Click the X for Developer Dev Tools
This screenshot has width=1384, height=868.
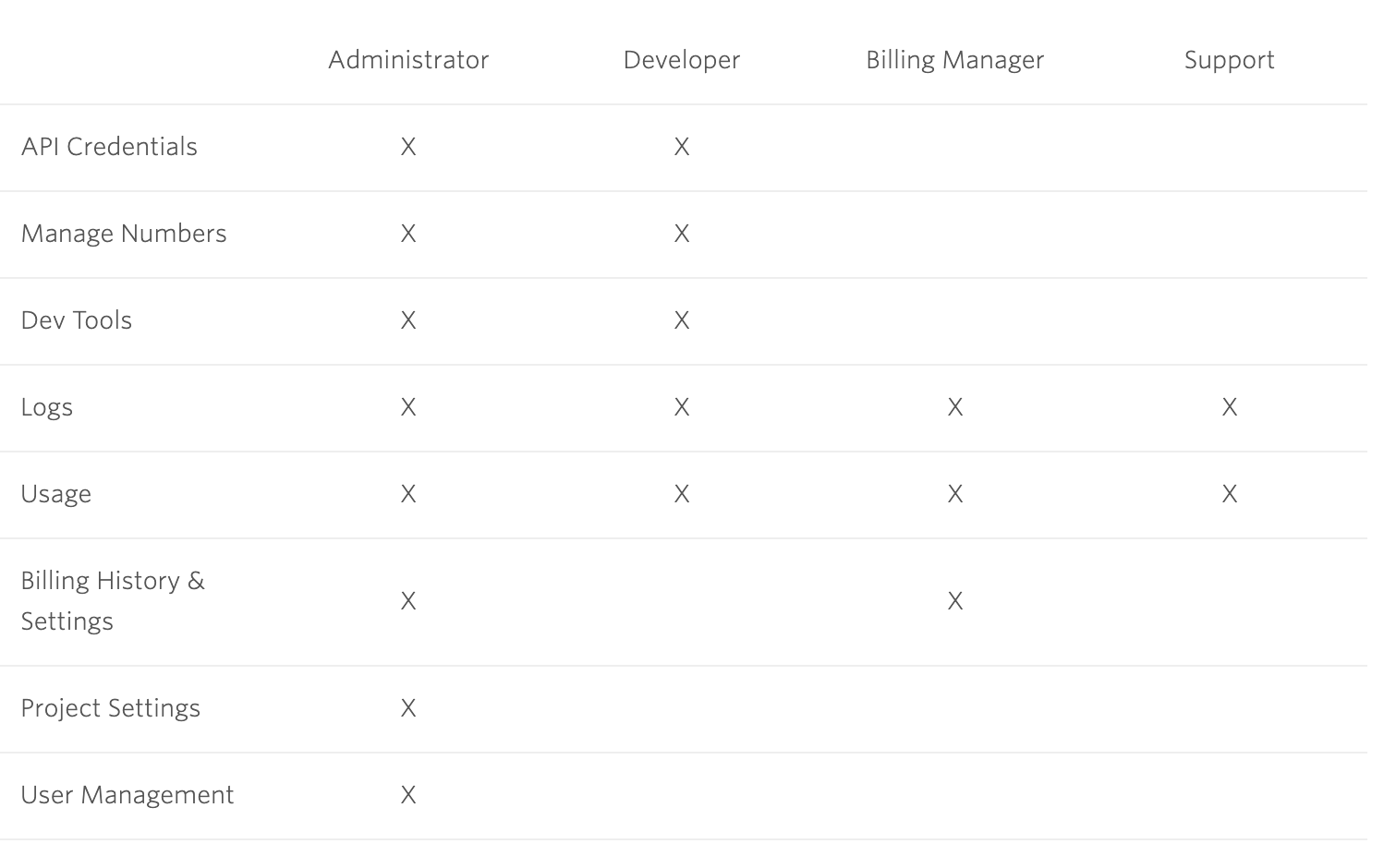682,320
